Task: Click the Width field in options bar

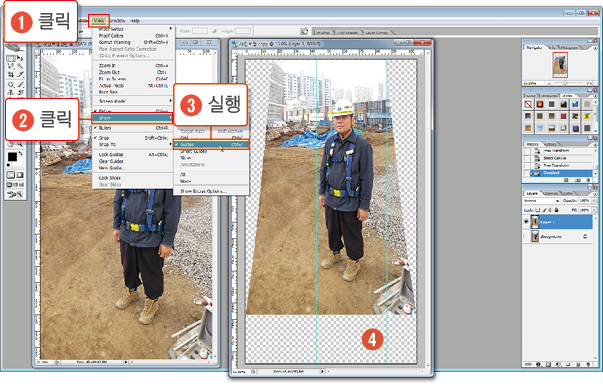Action: (200, 31)
